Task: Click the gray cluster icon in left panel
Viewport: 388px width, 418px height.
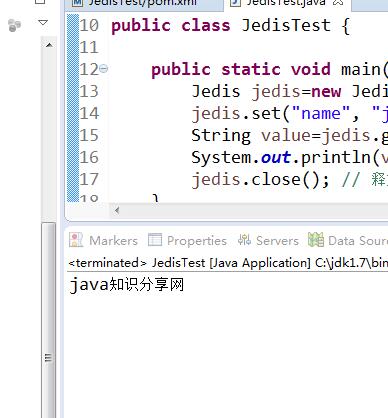Action: [14, 25]
